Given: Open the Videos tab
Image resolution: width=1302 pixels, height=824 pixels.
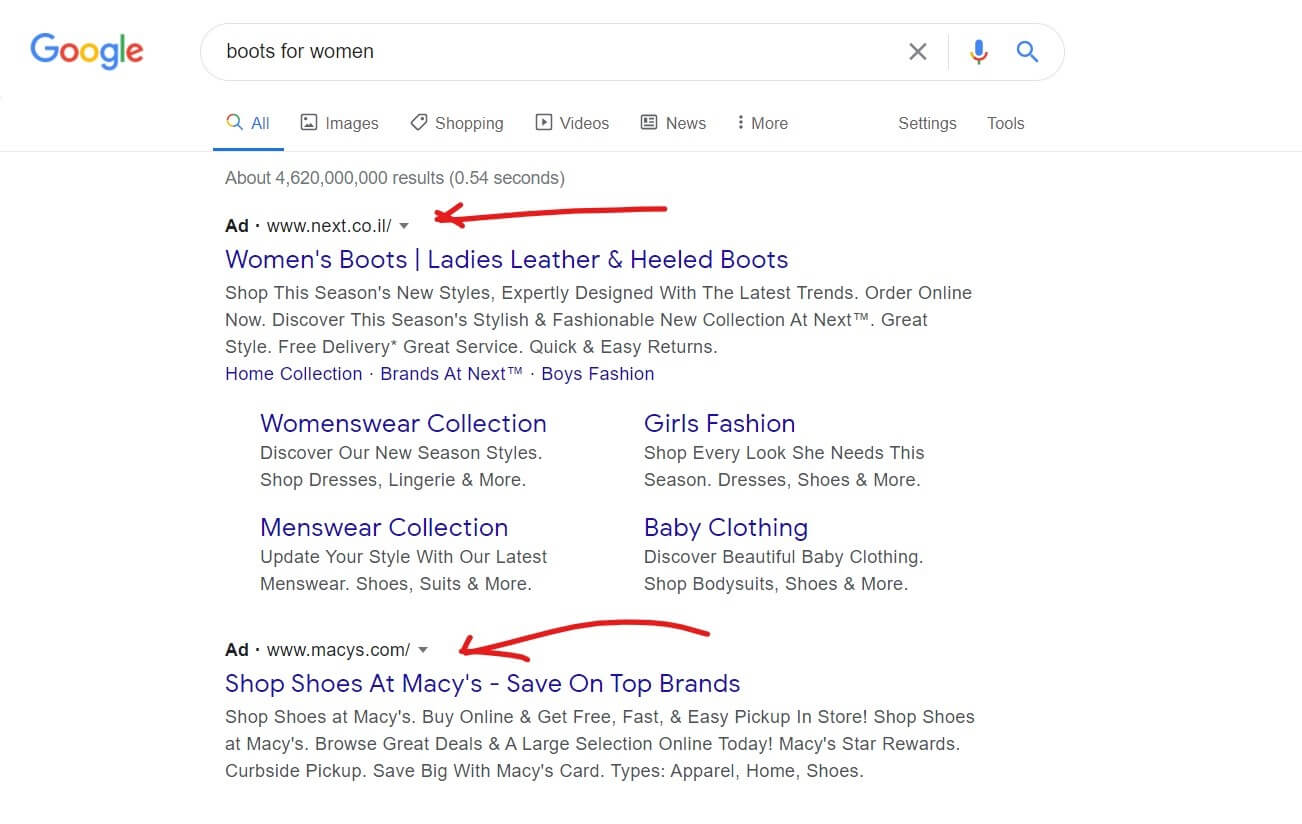Looking at the screenshot, I should pyautogui.click(x=572, y=123).
